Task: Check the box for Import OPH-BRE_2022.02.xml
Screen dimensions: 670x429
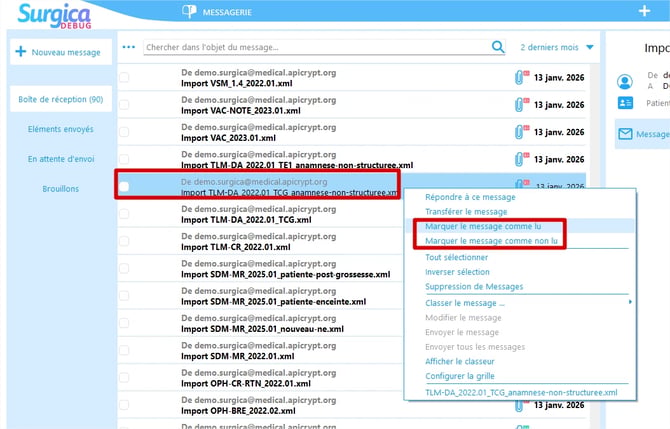Action: (x=124, y=405)
